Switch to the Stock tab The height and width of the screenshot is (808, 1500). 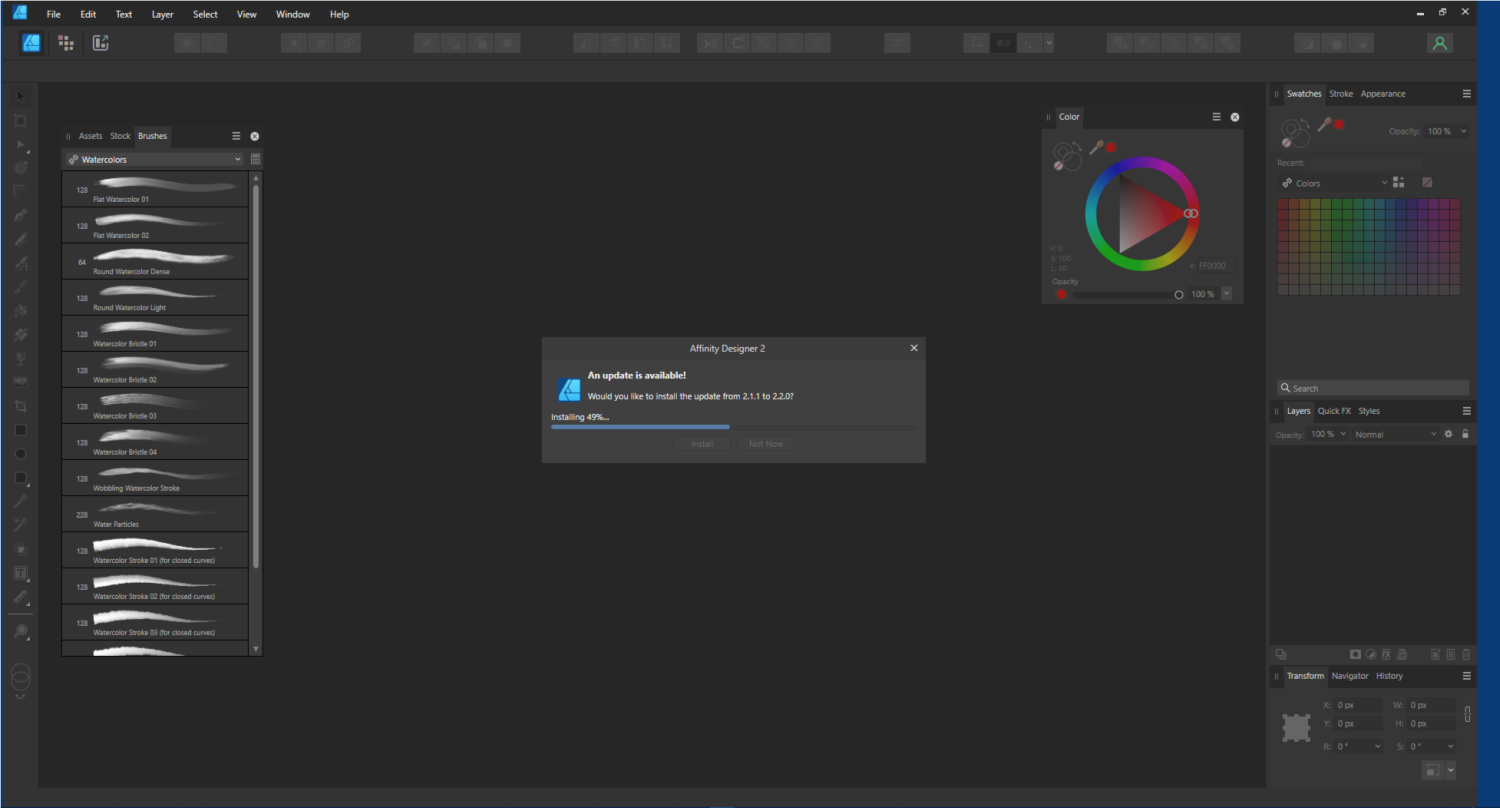click(x=120, y=136)
